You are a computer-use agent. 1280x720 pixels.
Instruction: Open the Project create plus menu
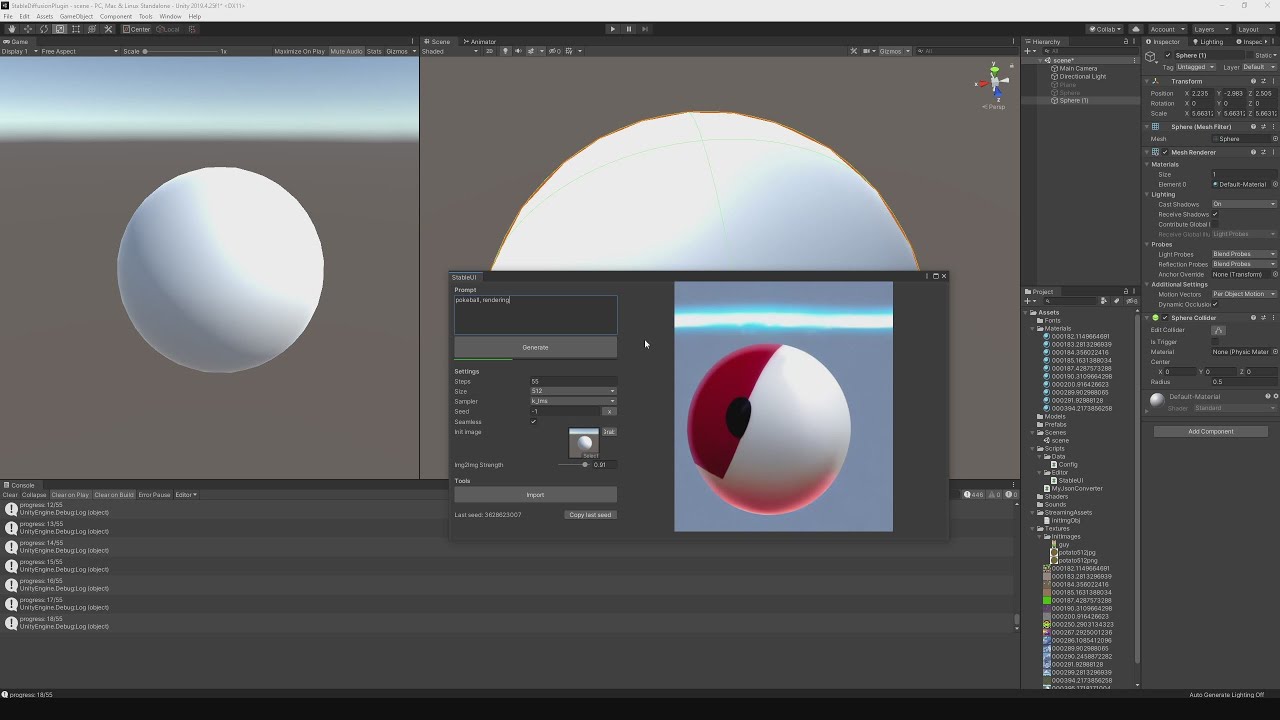tap(1031, 301)
